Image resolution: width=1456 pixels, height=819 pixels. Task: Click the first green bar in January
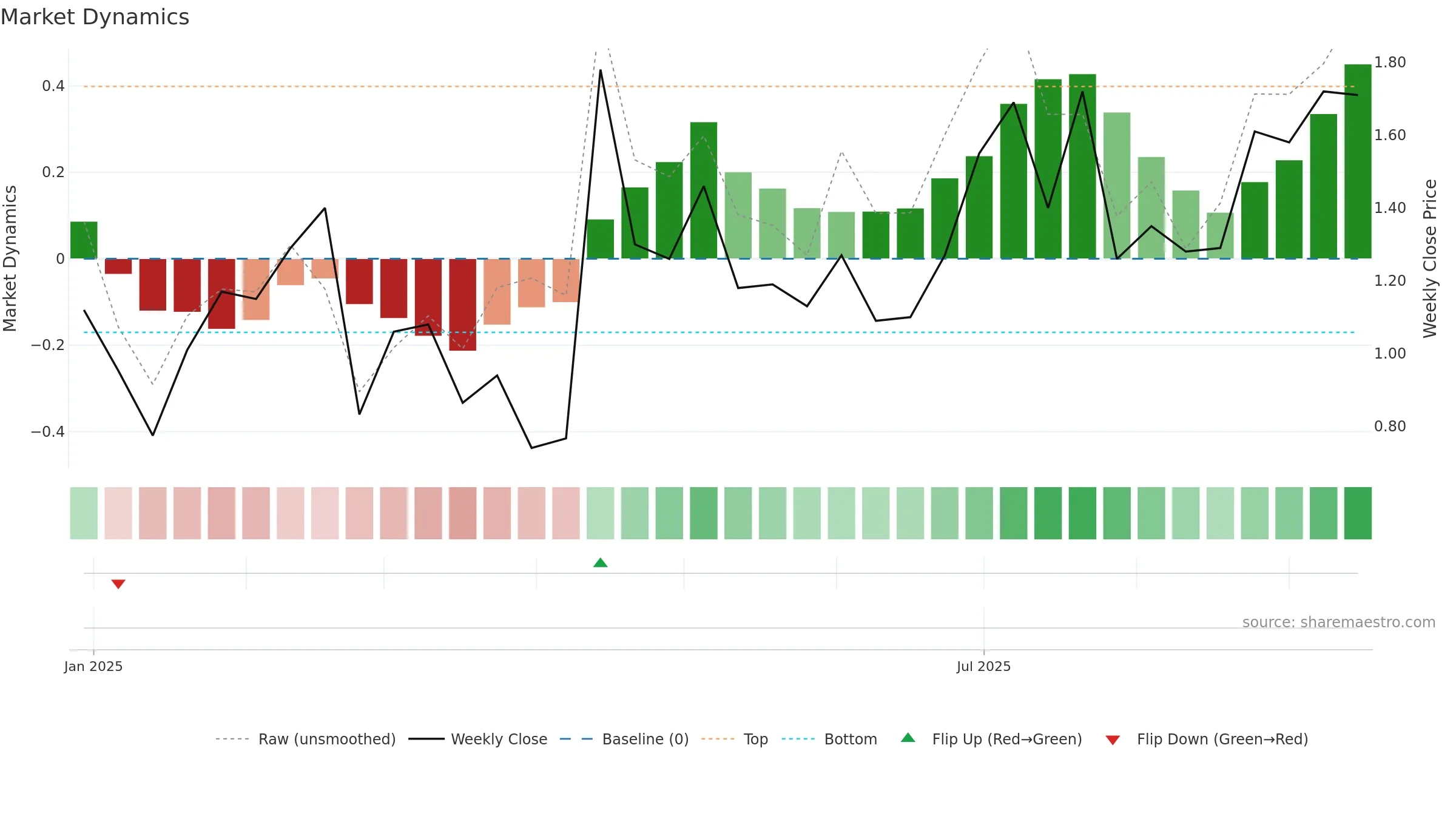84,240
